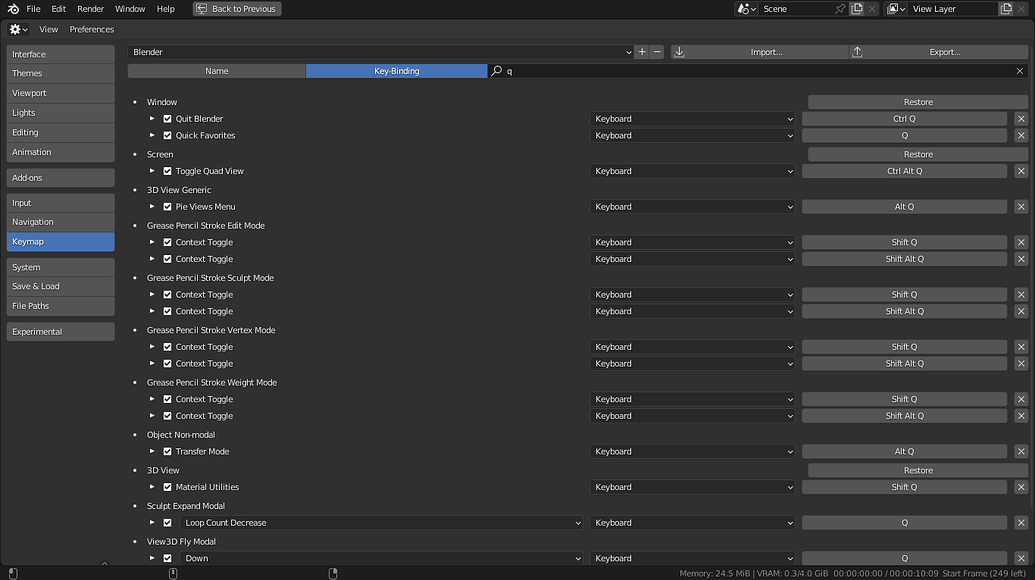Screen dimensions: 1035x580
Task: Uncheck Material Utilities keymap entry
Action: click(x=167, y=487)
